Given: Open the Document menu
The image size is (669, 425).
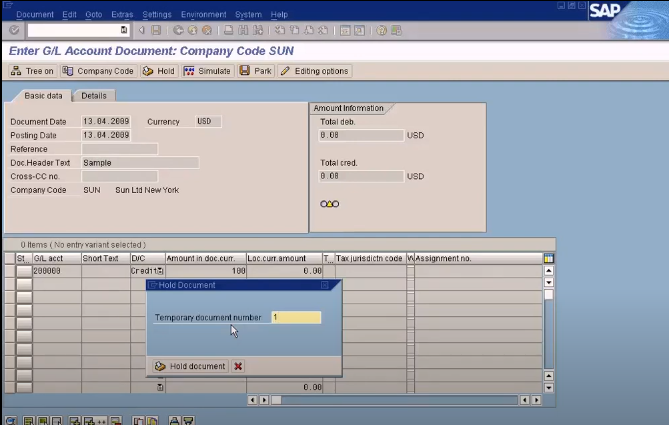Looking at the screenshot, I should tap(35, 15).
